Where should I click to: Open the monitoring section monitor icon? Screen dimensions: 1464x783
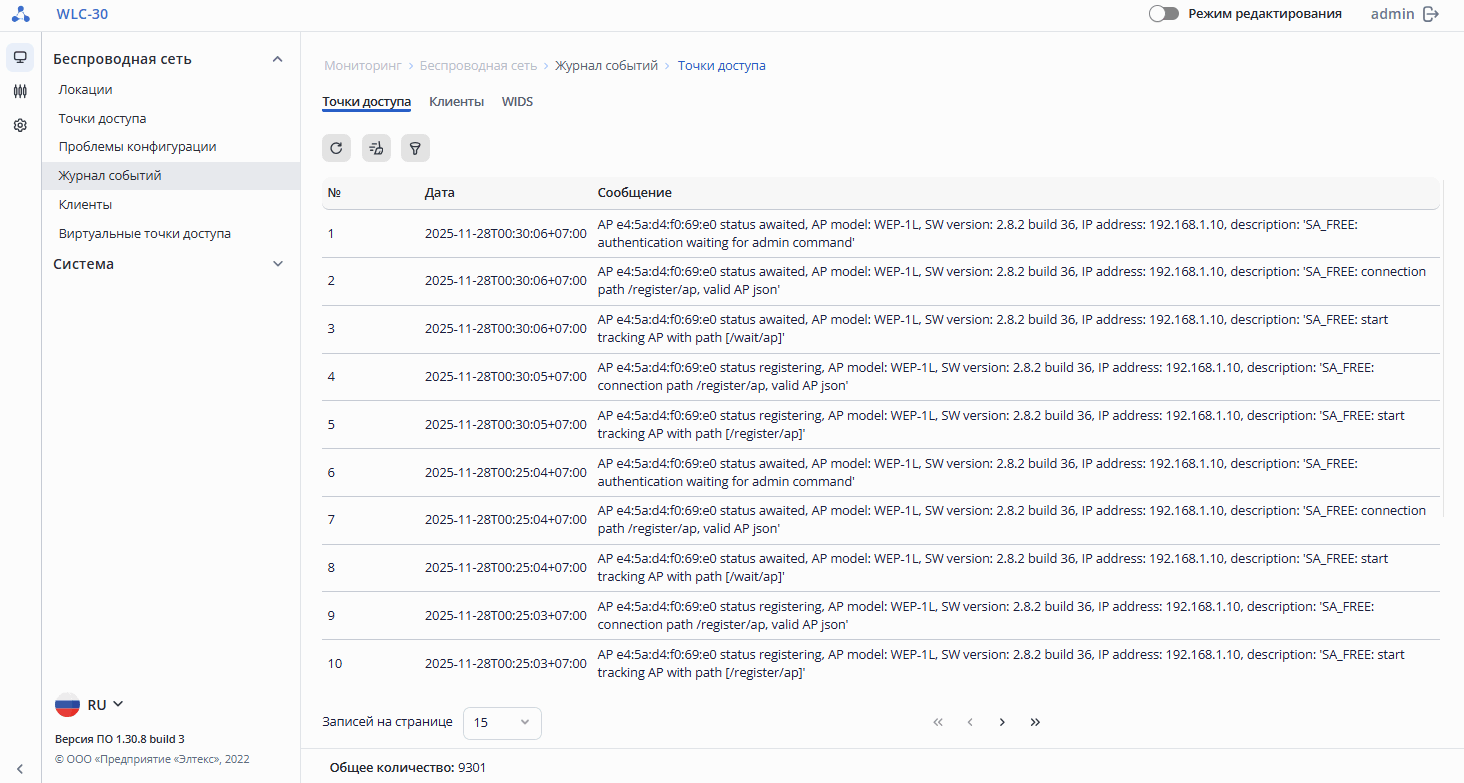(20, 57)
